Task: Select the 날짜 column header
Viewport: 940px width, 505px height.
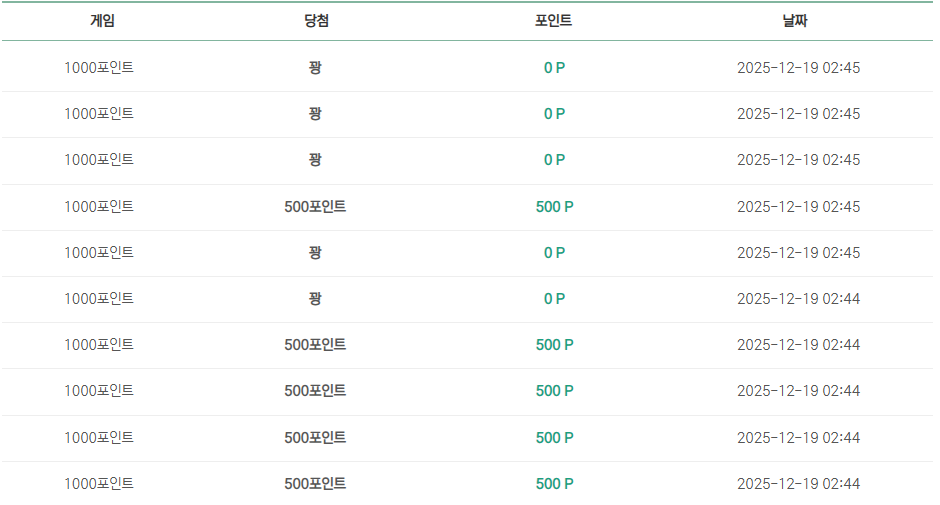Action: pos(795,21)
